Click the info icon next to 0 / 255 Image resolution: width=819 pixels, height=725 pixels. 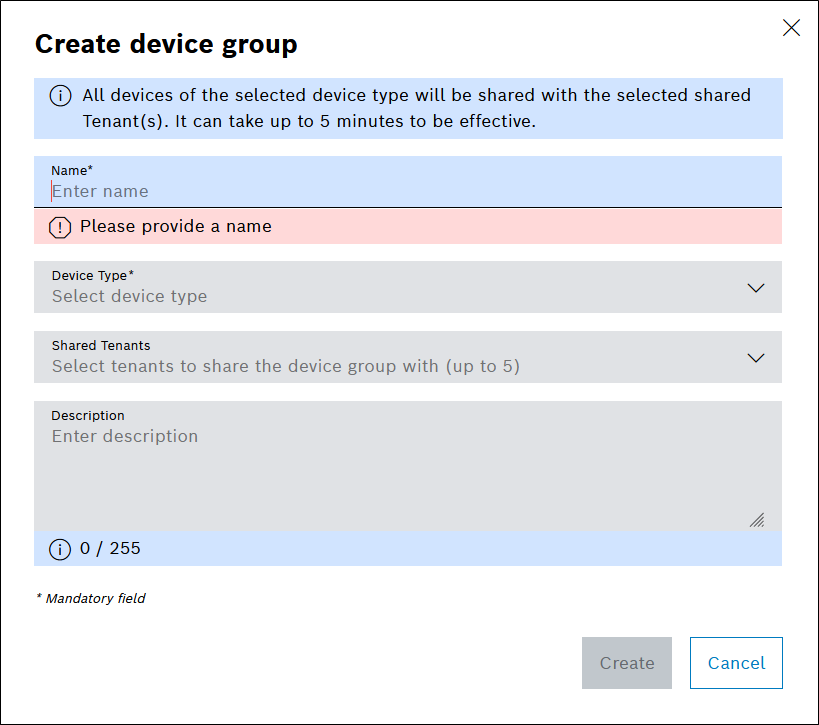tap(60, 549)
